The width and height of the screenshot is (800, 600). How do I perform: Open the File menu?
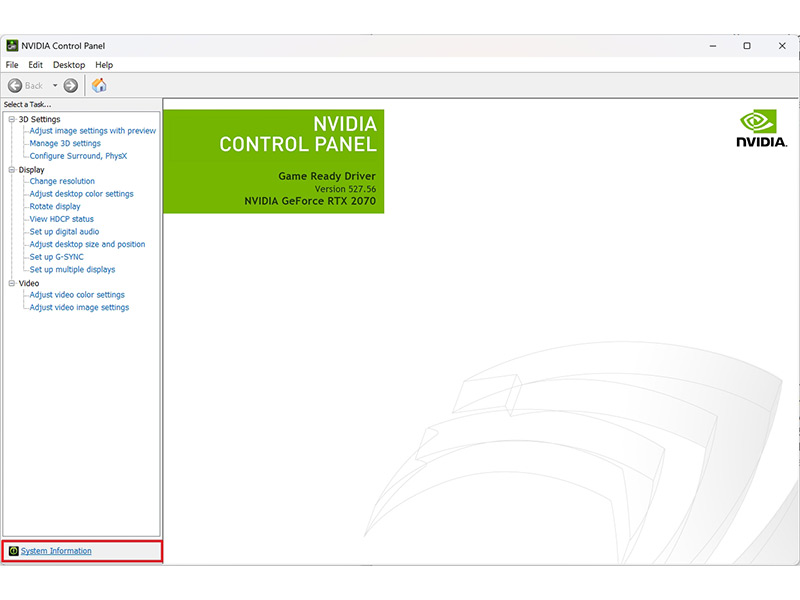point(12,65)
